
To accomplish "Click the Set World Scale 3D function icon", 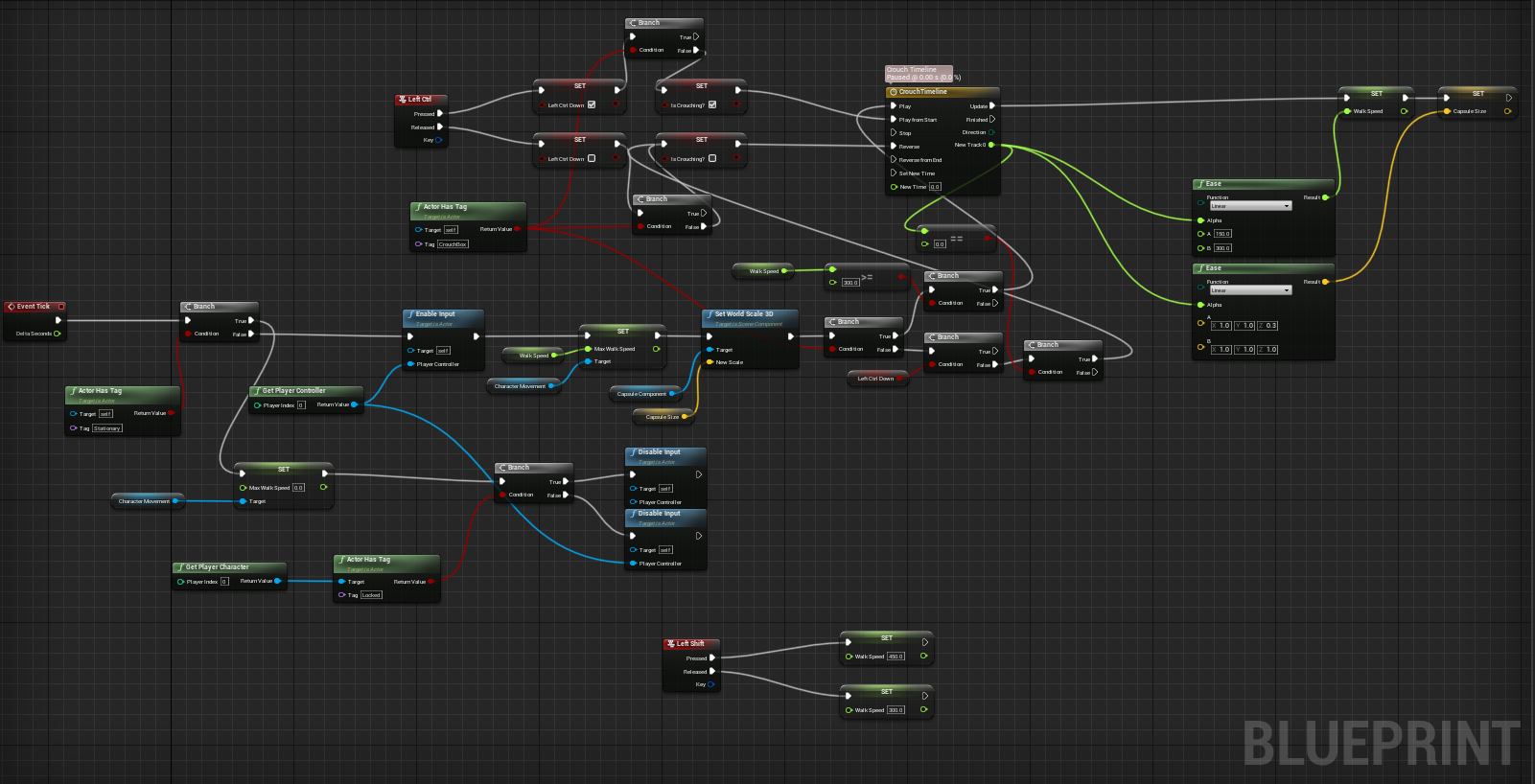I will pyautogui.click(x=709, y=314).
